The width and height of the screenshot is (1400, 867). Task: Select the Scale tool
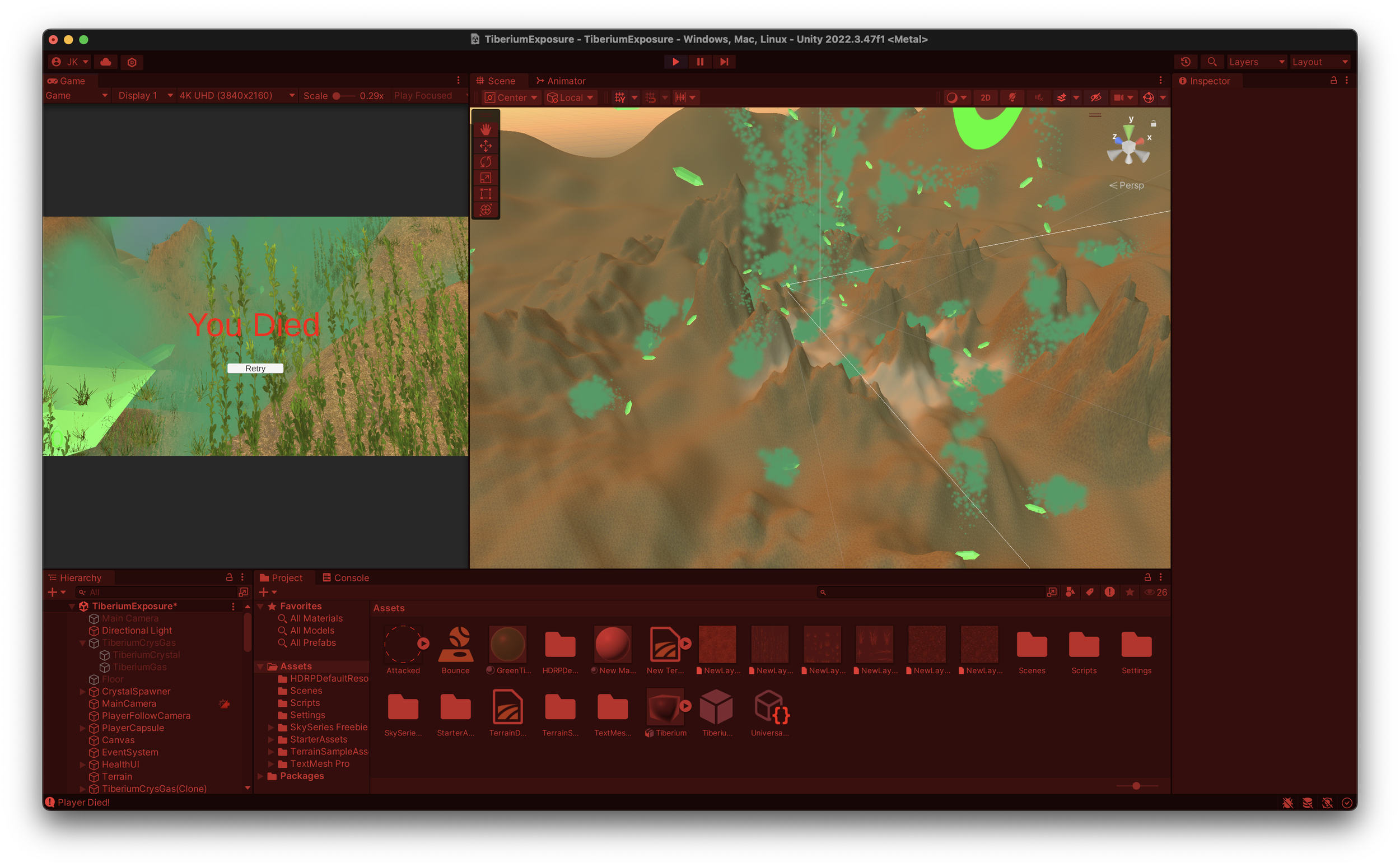(x=486, y=178)
